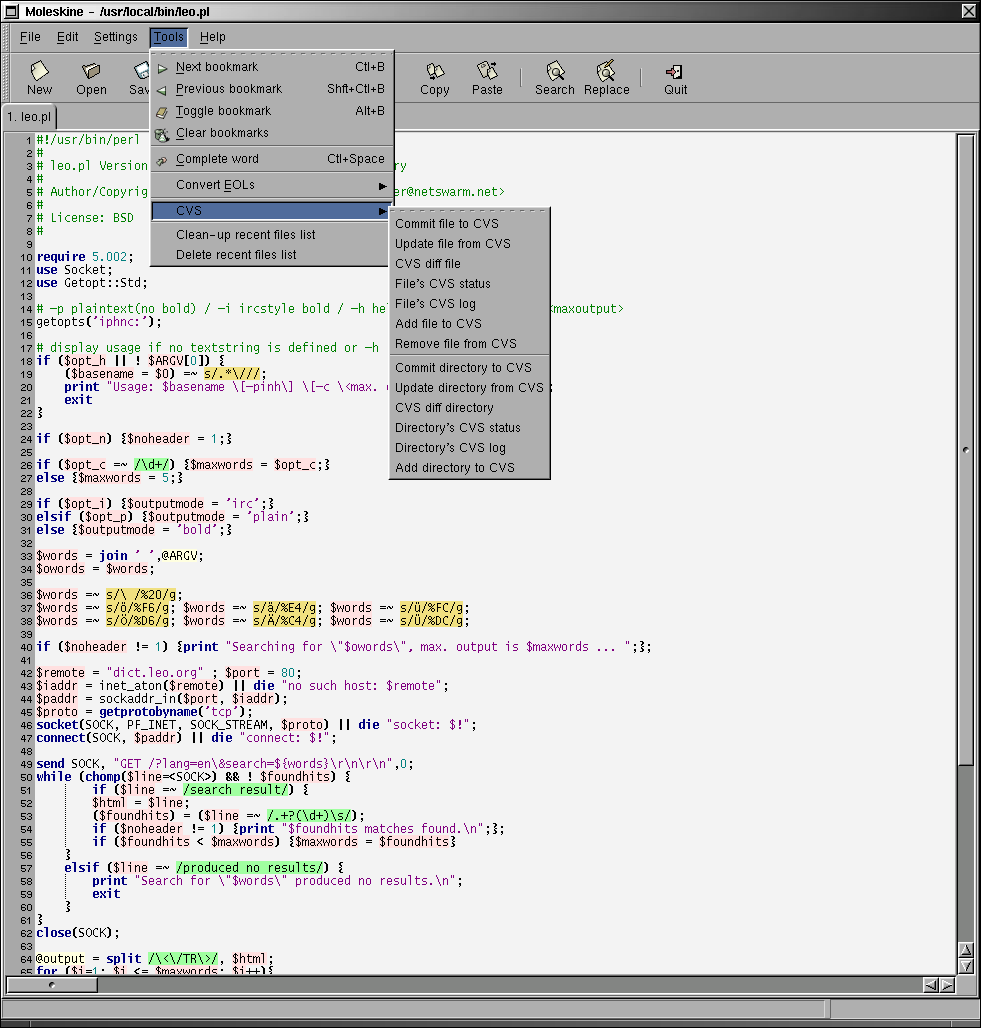
Task: Click the Copy toolbar icon
Action: (434, 77)
